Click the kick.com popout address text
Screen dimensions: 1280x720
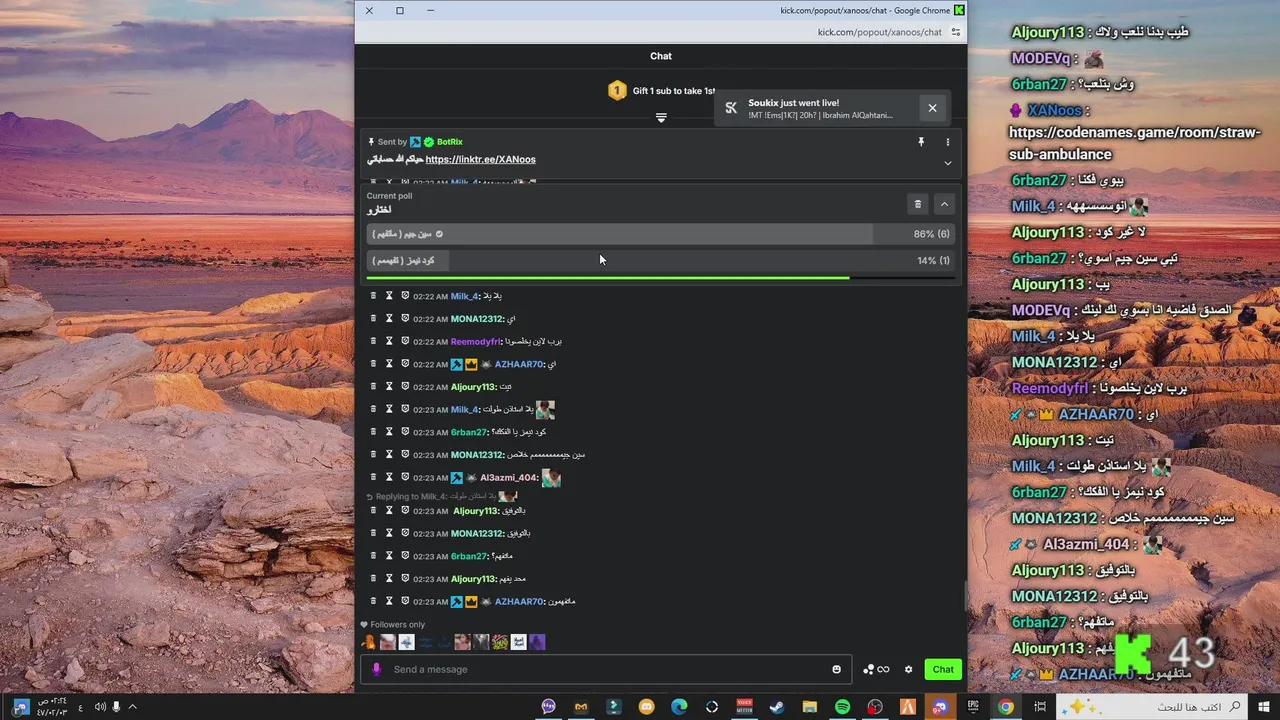(x=879, y=32)
